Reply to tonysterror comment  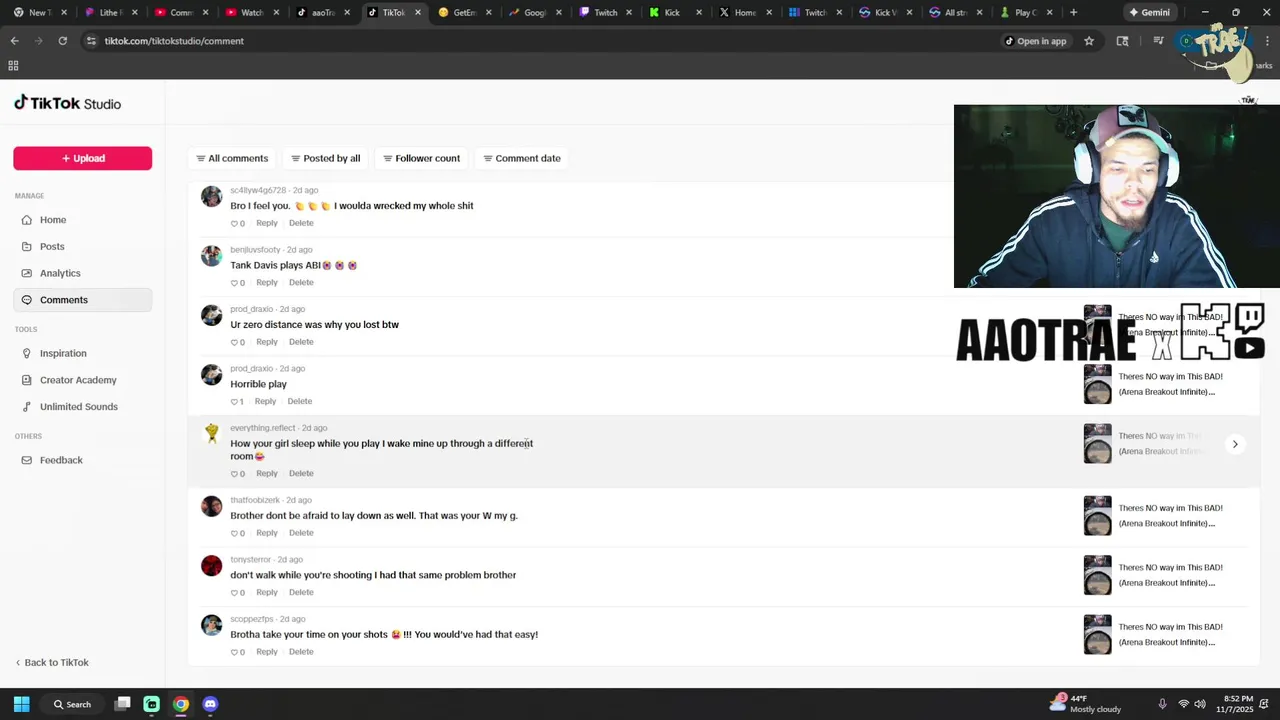point(266,592)
